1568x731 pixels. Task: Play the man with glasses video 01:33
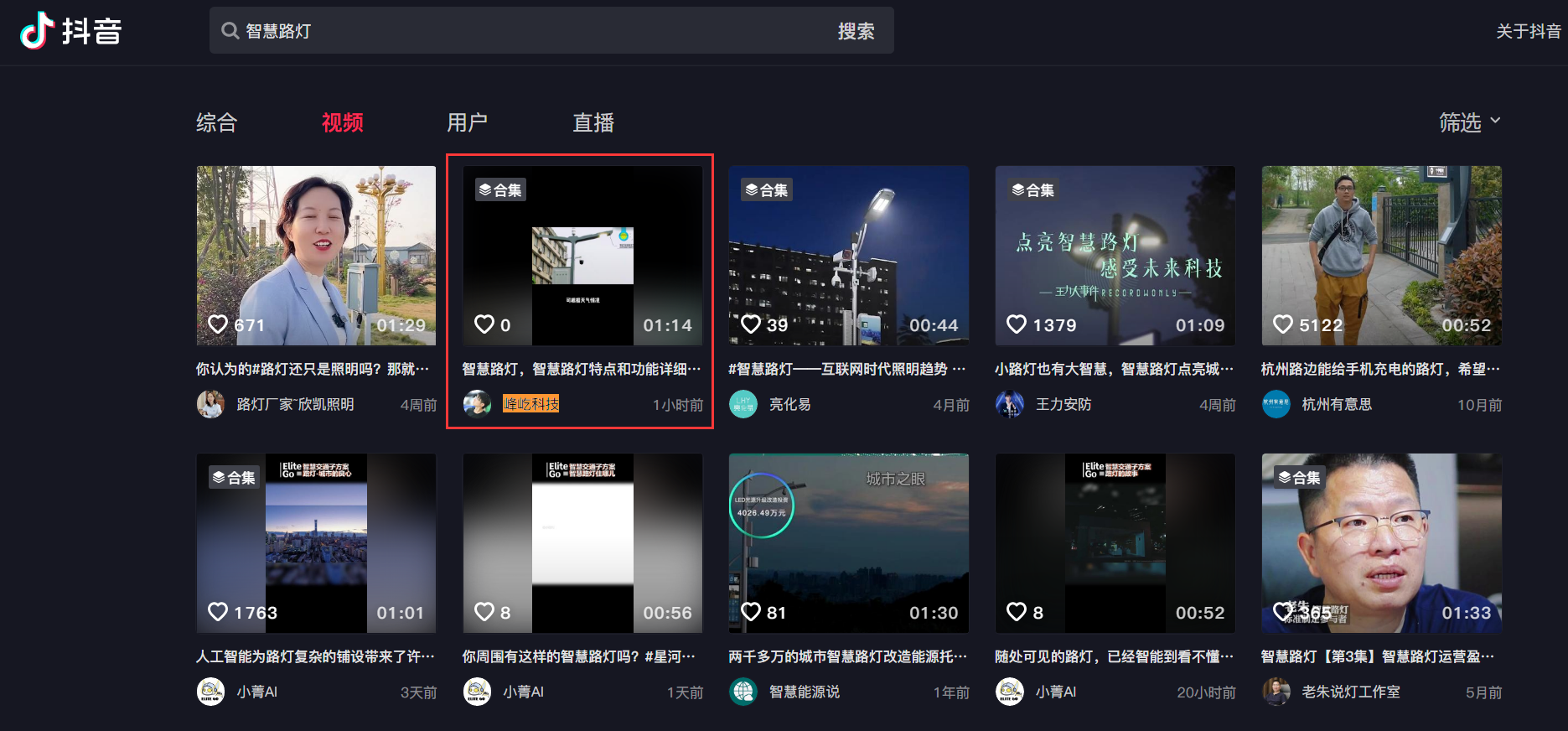click(1382, 543)
